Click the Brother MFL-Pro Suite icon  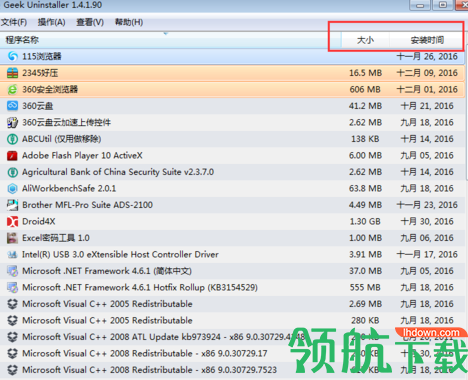pyautogui.click(x=12, y=205)
